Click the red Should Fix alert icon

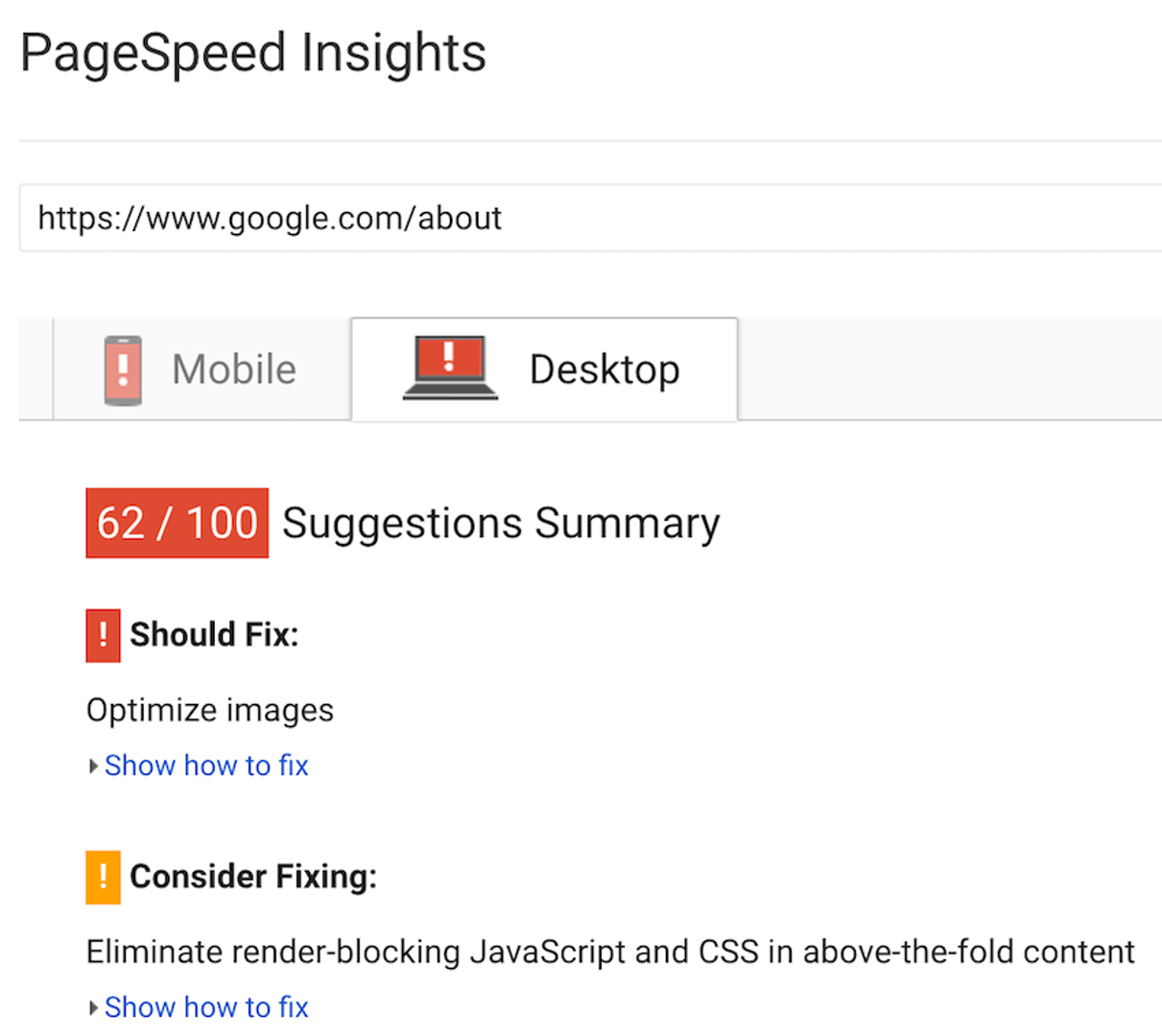click(x=102, y=634)
